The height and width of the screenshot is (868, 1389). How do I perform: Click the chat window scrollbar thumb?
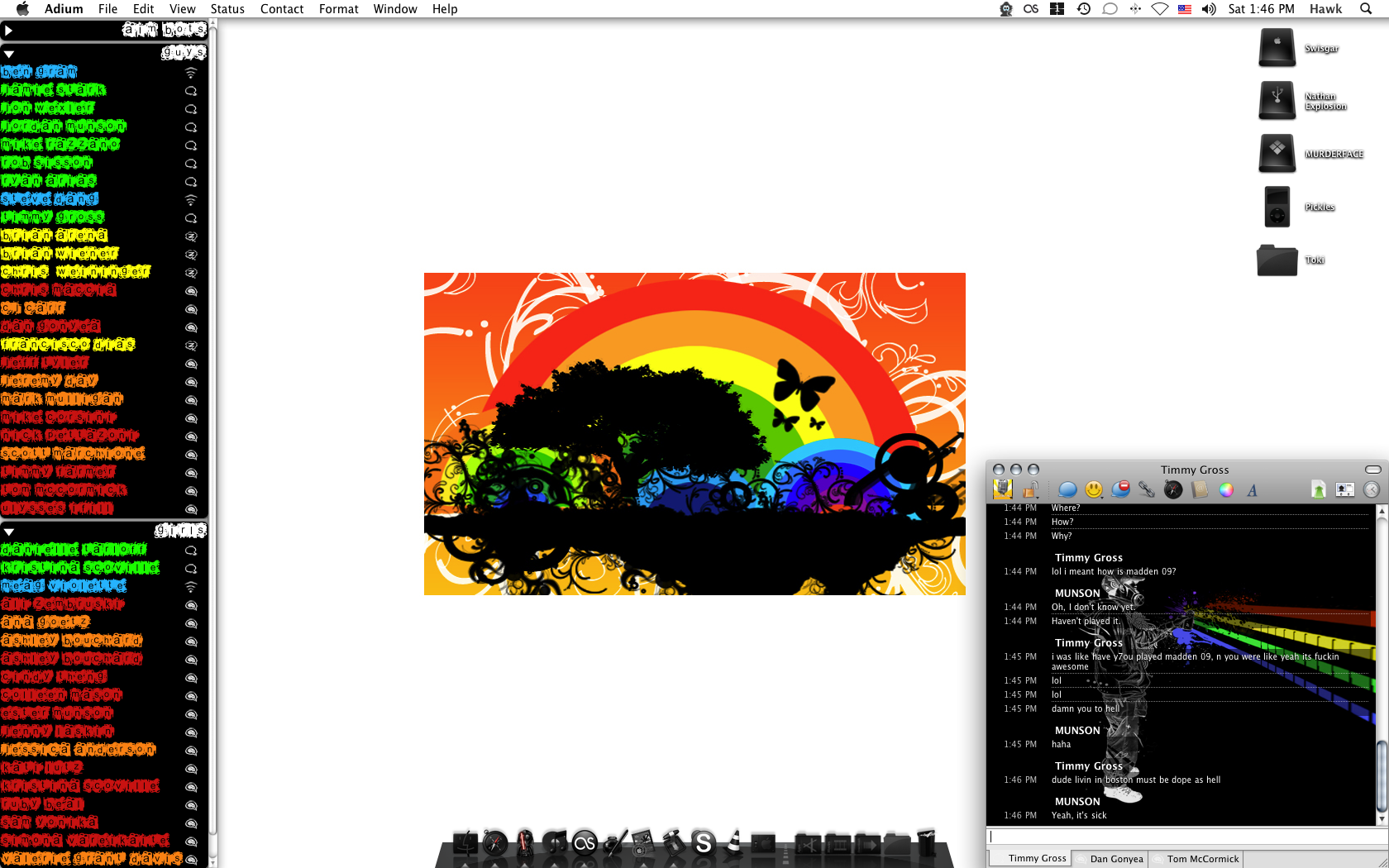[1382, 775]
